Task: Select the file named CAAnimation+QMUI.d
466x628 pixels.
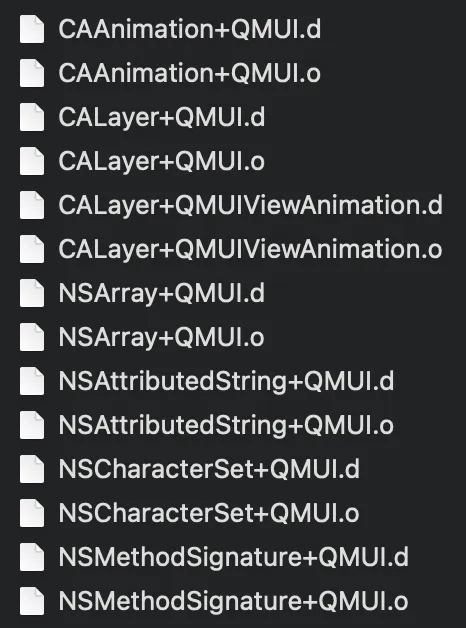Action: click(x=190, y=29)
